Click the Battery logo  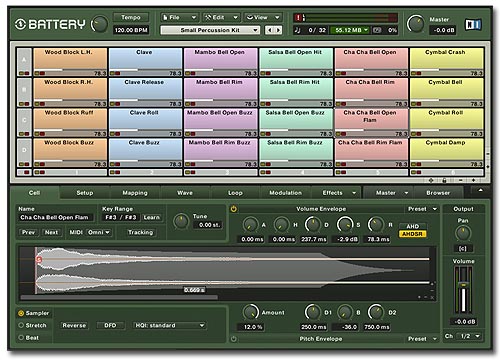[50, 24]
